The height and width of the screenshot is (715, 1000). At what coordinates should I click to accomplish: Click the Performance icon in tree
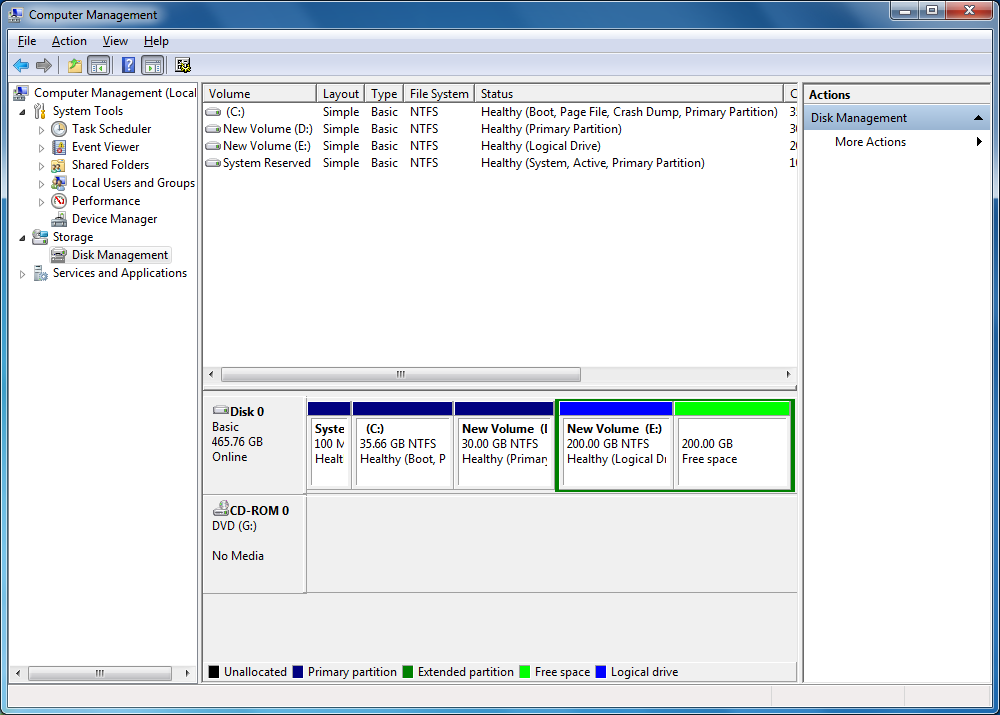[x=59, y=201]
